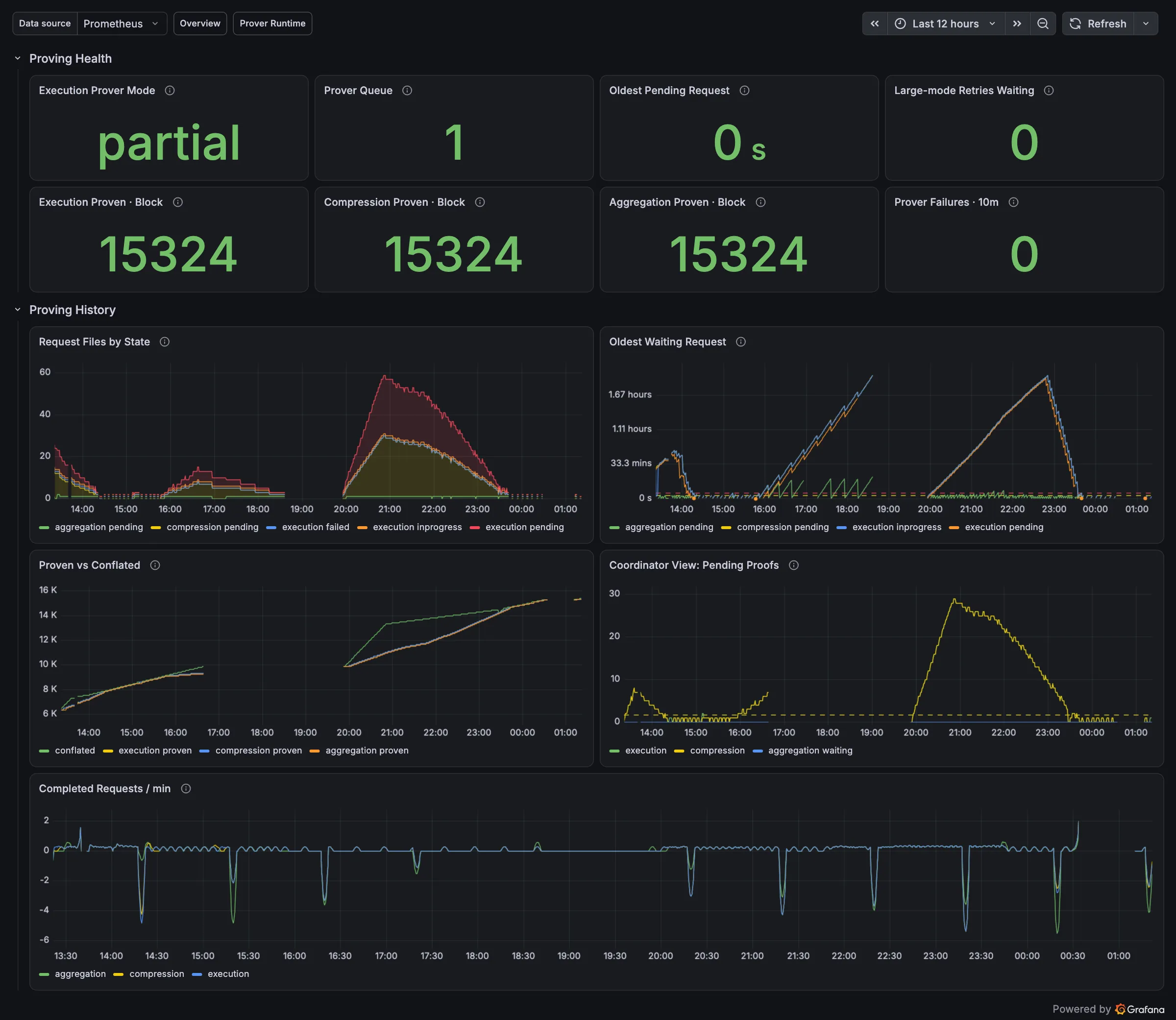The height and width of the screenshot is (1020, 1176).
Task: Collapse the Proving History row
Action: pos(18,310)
